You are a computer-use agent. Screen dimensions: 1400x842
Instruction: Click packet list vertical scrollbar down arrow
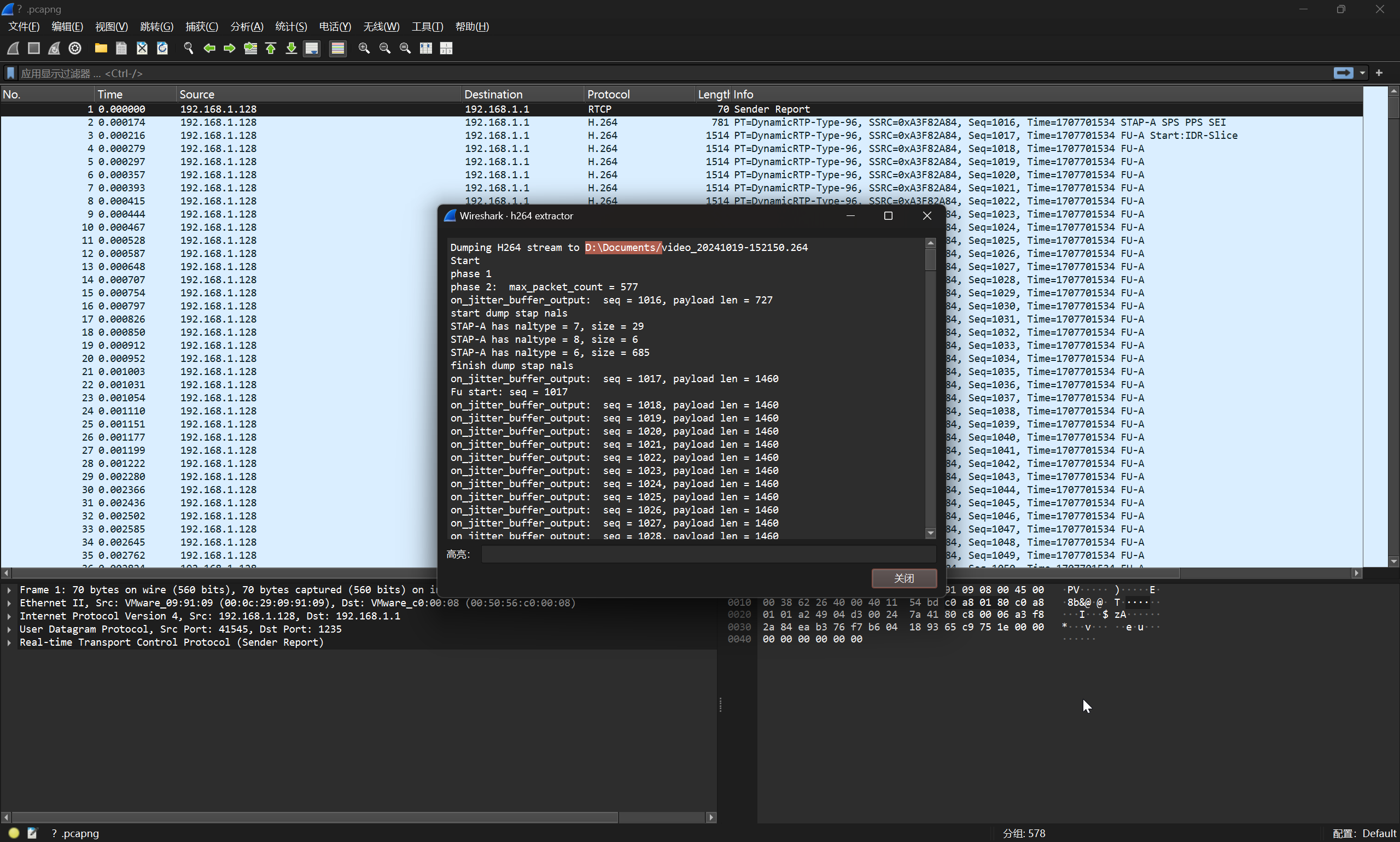[x=1394, y=562]
